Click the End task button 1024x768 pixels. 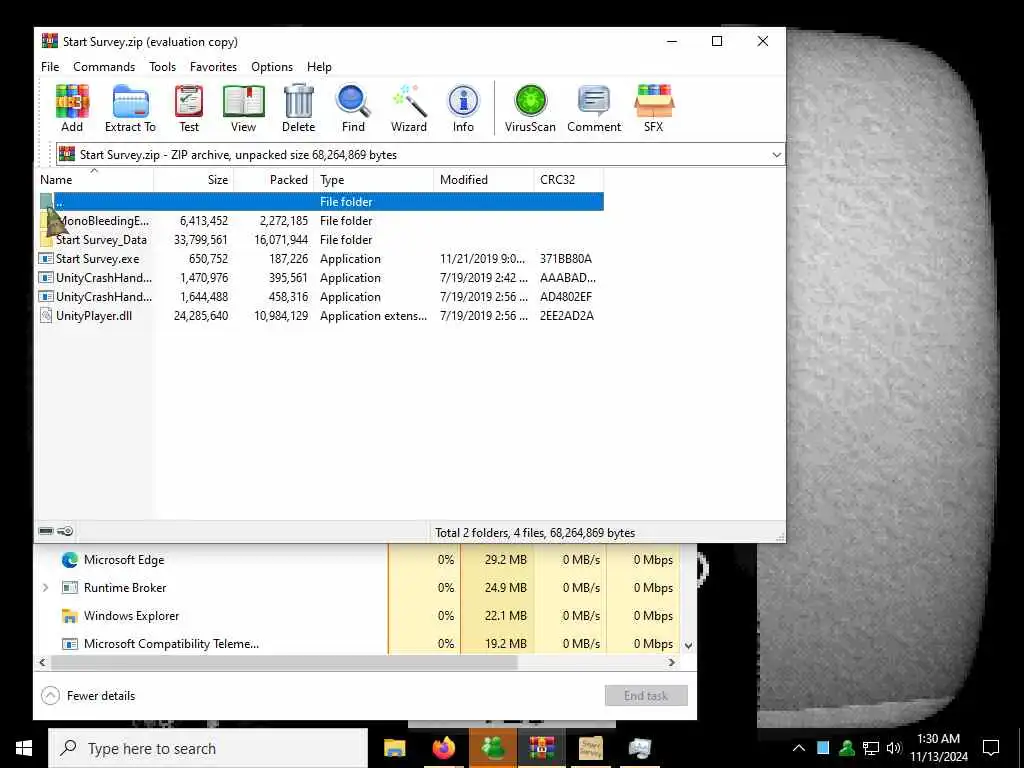coord(646,696)
